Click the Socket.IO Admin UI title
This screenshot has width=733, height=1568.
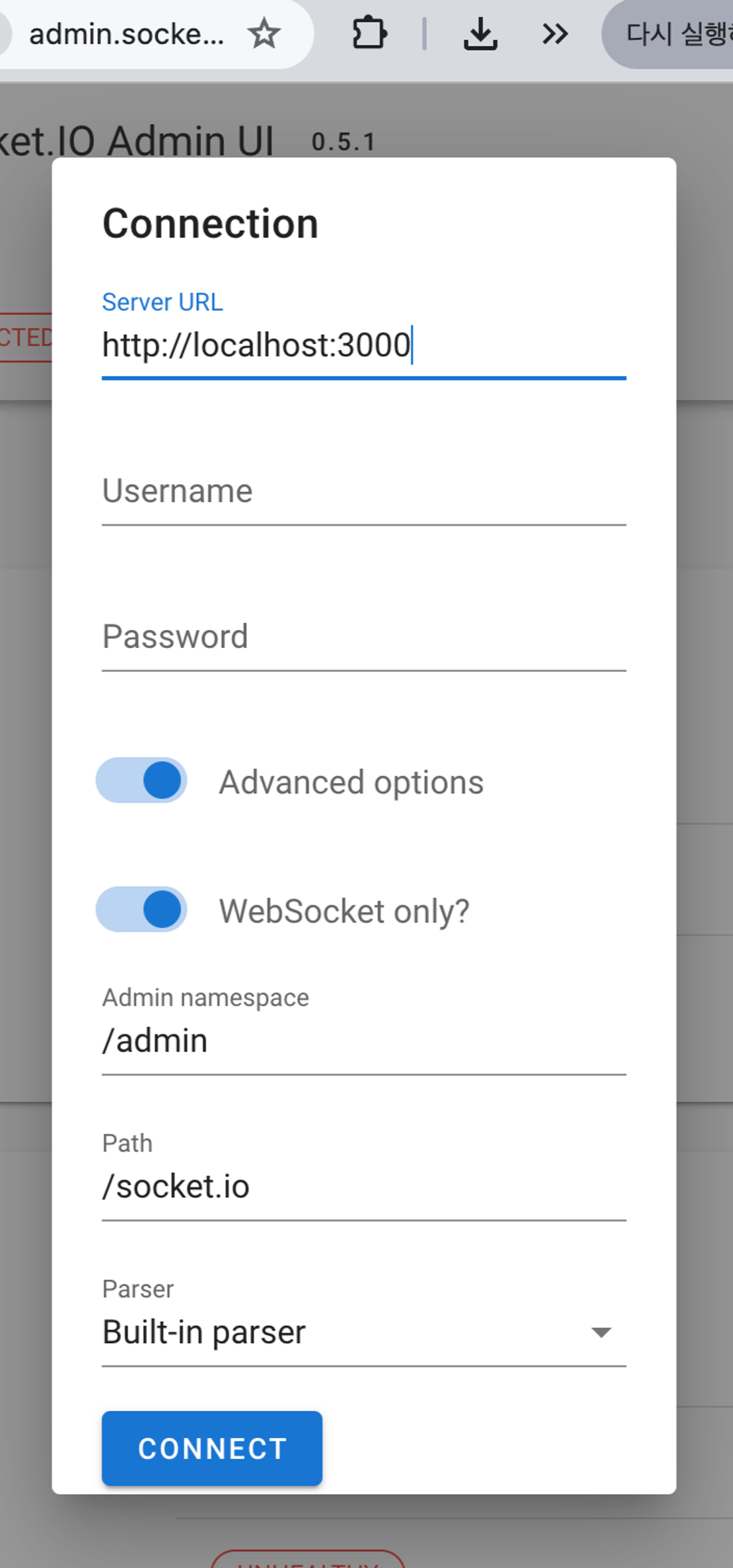coord(136,140)
